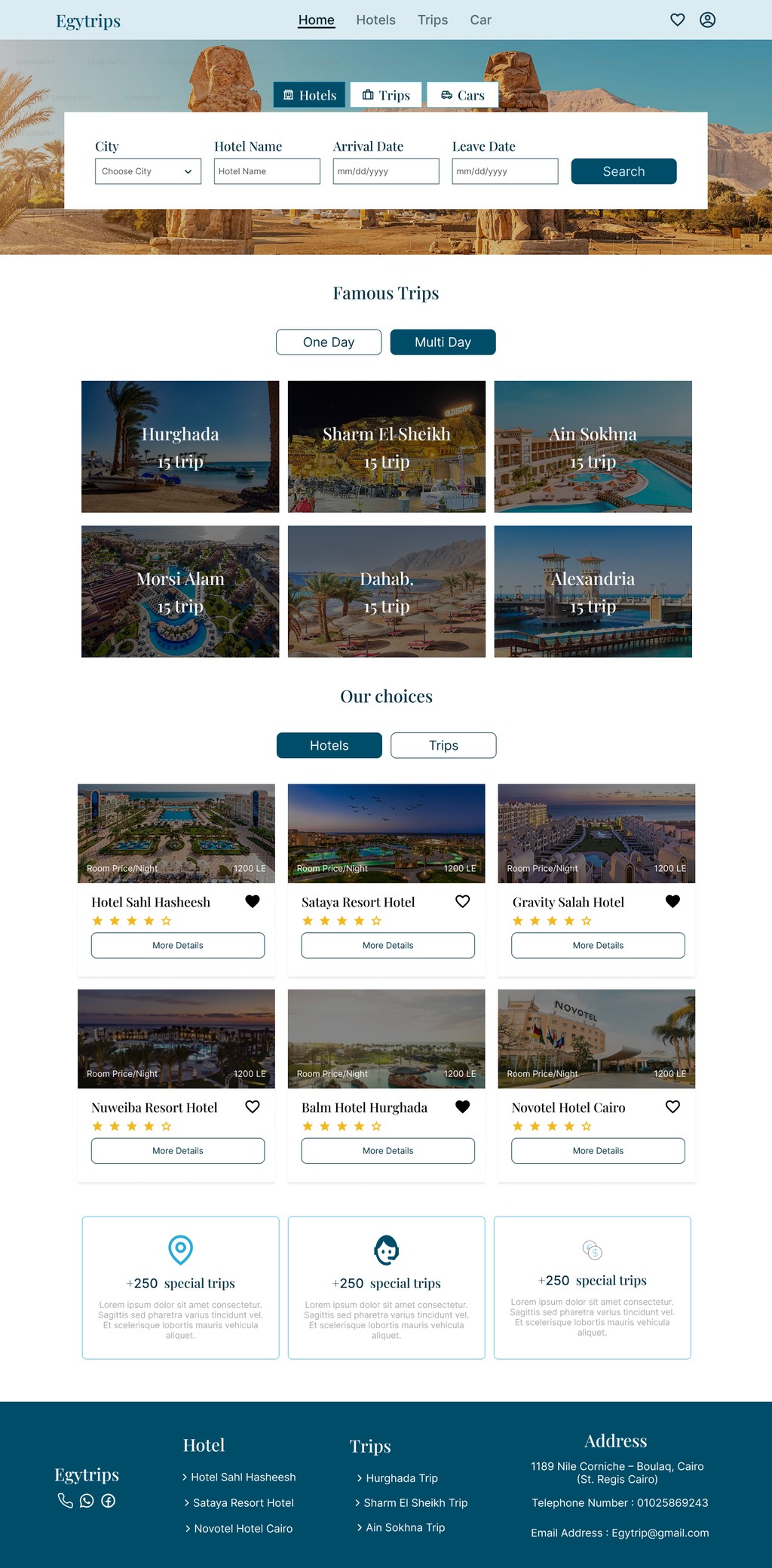Screen dimensions: 772x1568
Task: Click the Facebook icon in footer
Action: coord(109,1500)
